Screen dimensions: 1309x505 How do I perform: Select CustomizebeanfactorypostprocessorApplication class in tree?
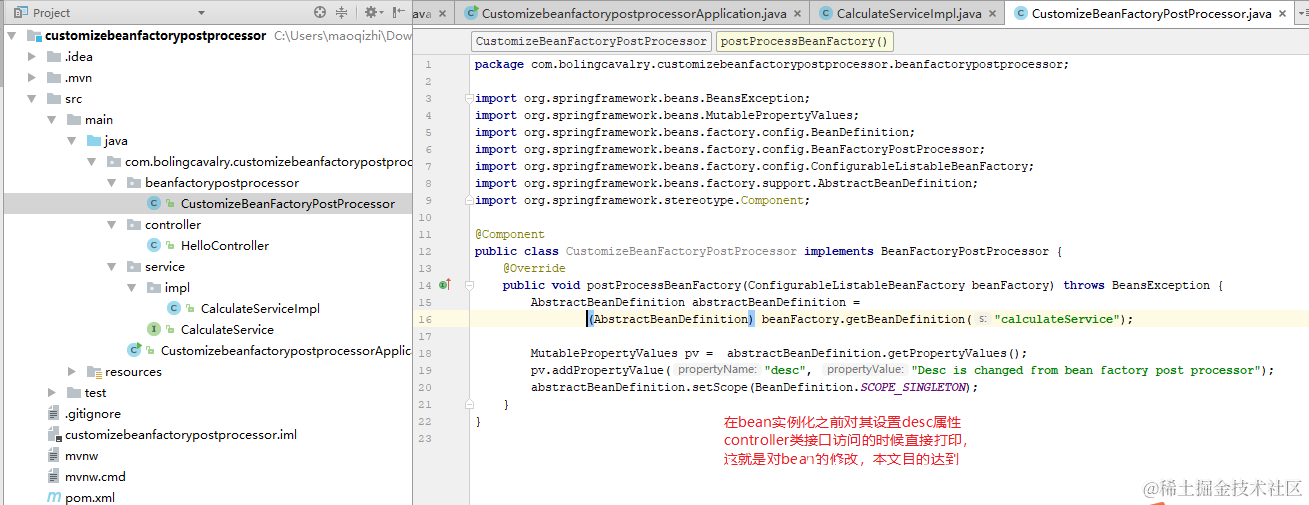[x=286, y=350]
